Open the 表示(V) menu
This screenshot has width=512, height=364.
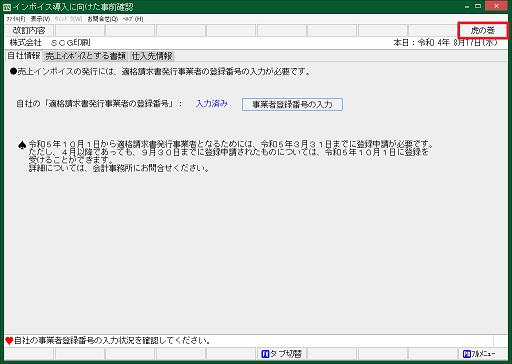(x=40, y=19)
